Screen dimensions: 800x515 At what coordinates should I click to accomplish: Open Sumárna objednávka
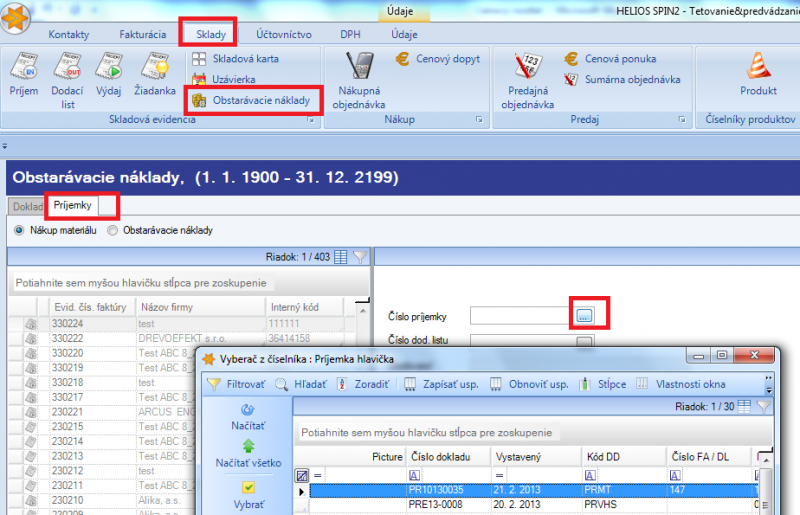coord(622,80)
